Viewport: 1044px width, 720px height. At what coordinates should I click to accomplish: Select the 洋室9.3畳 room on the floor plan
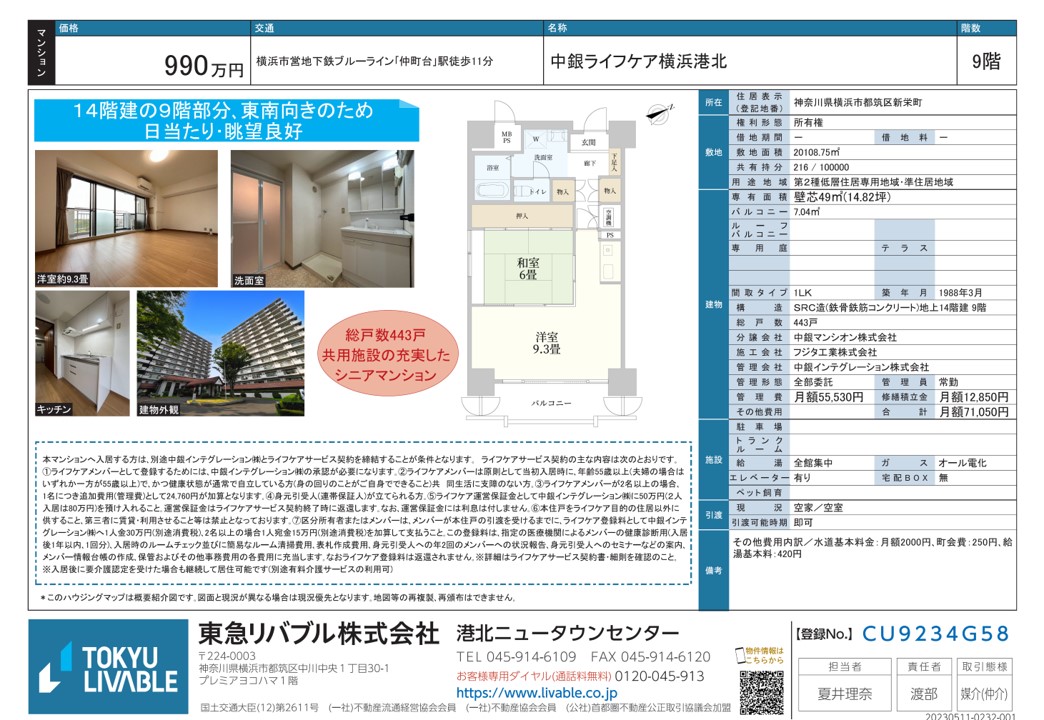coord(545,342)
